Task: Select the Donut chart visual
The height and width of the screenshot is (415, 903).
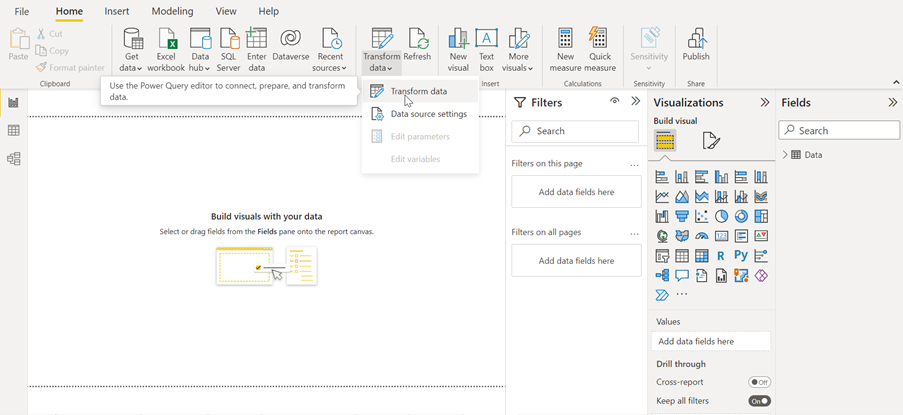Action: [741, 216]
